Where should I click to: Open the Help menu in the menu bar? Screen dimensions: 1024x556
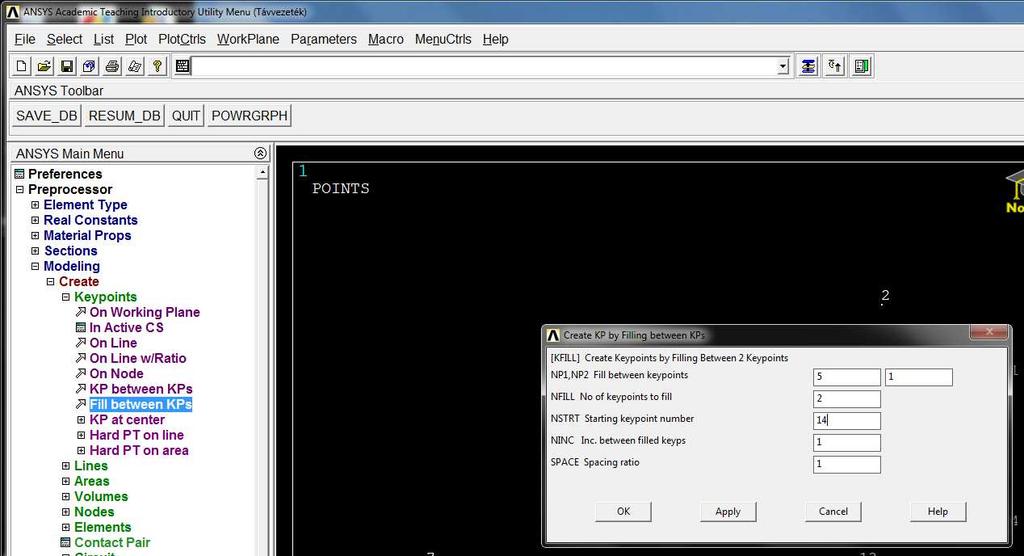[495, 39]
